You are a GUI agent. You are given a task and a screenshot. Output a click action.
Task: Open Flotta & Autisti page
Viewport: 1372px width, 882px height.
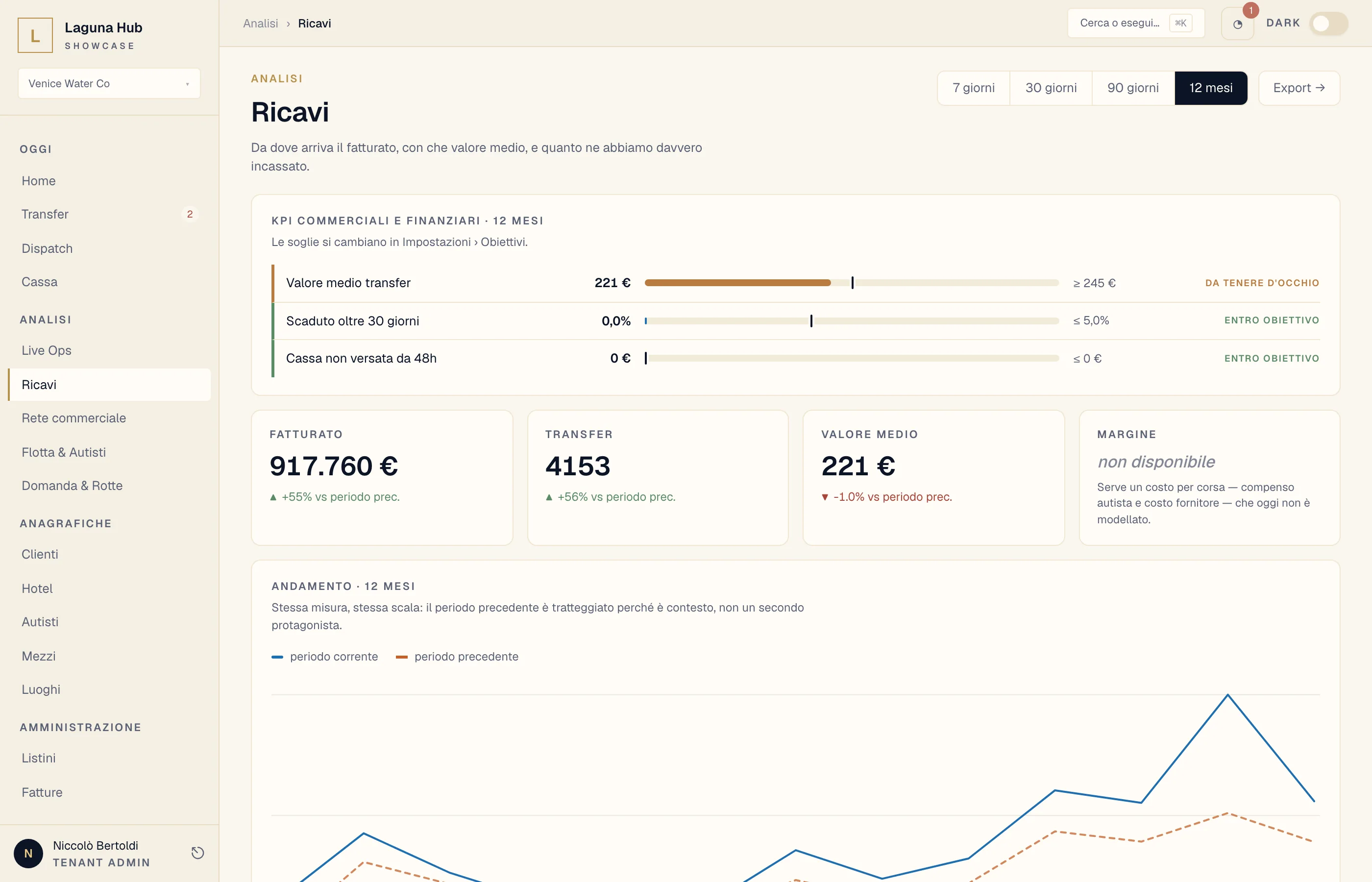click(x=109, y=452)
